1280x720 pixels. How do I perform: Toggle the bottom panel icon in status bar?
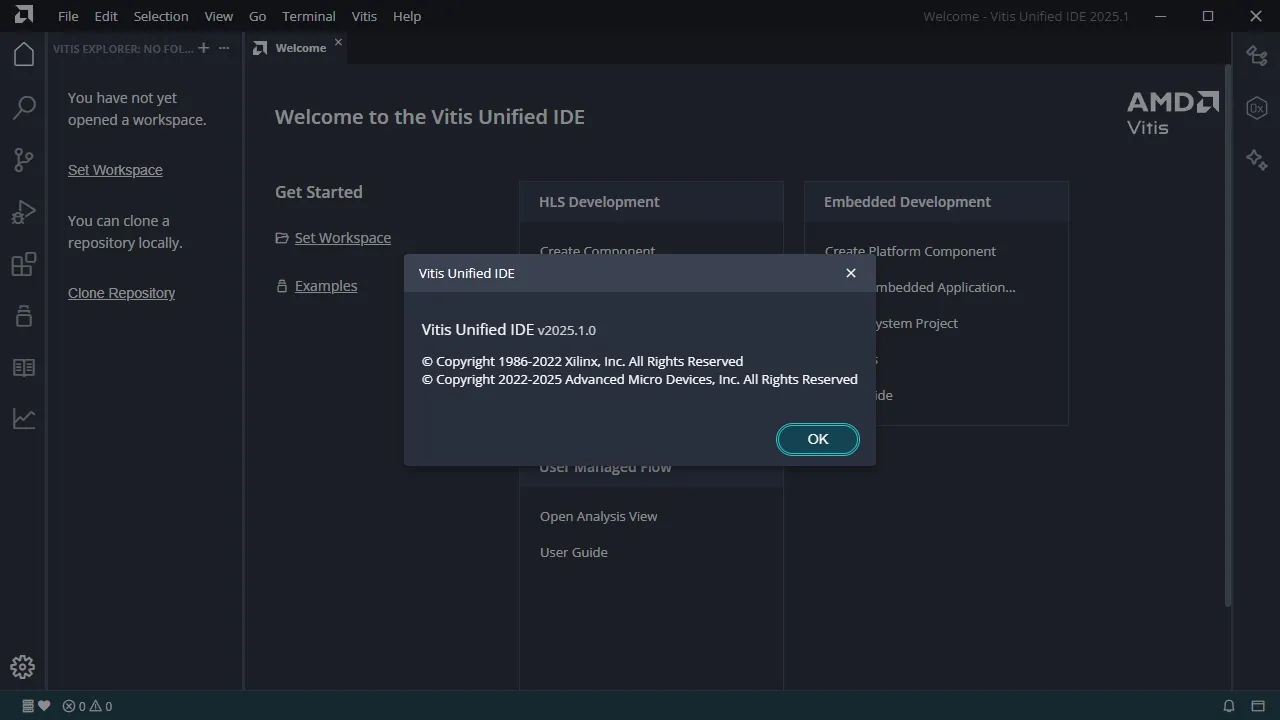tap(1257, 706)
